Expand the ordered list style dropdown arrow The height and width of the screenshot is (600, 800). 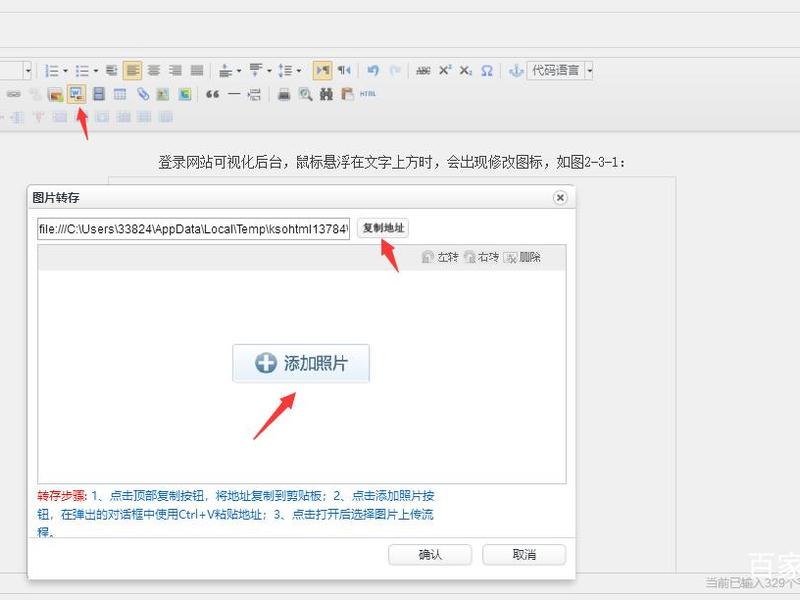[65, 70]
